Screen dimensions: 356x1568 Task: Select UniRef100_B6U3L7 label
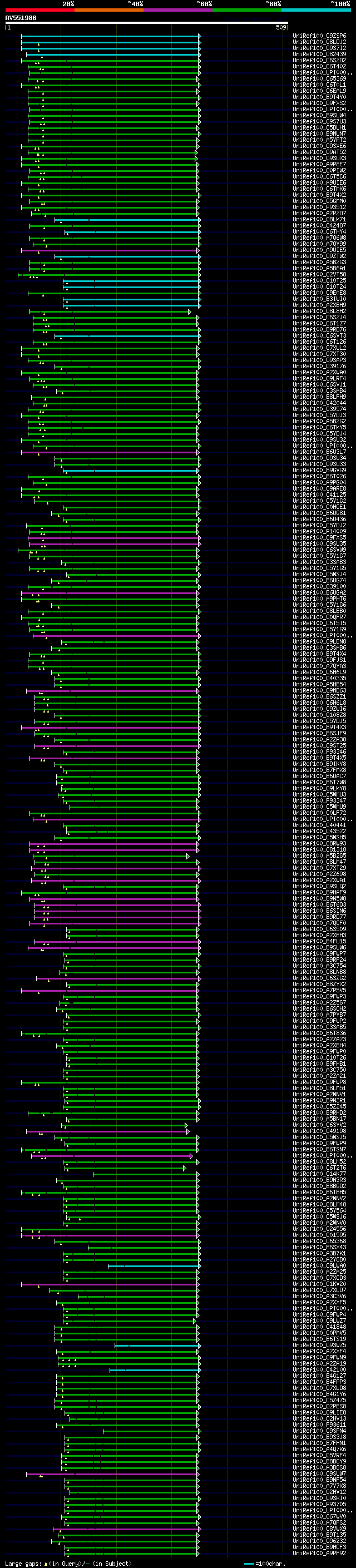click(x=319, y=452)
